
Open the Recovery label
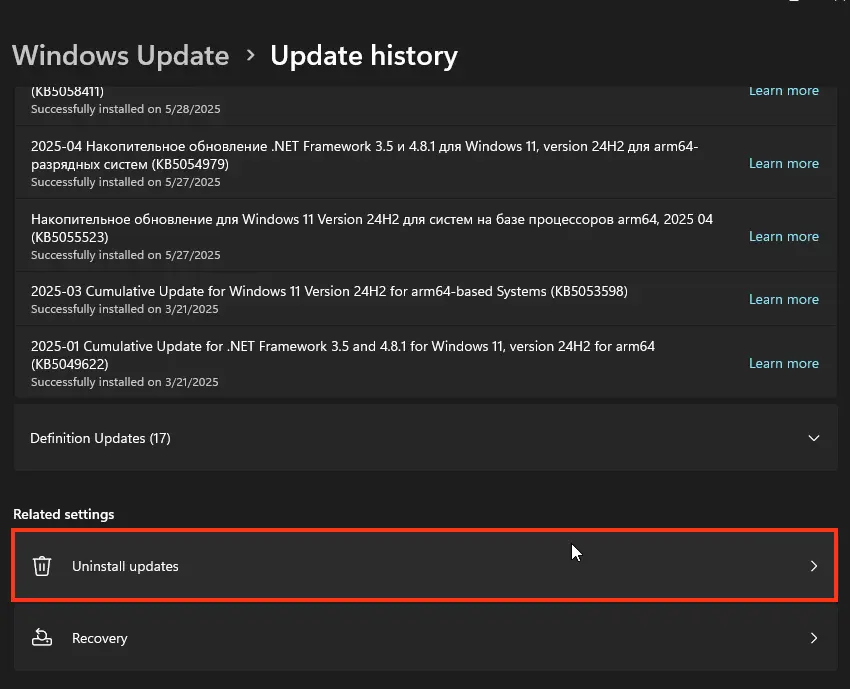click(x=100, y=638)
